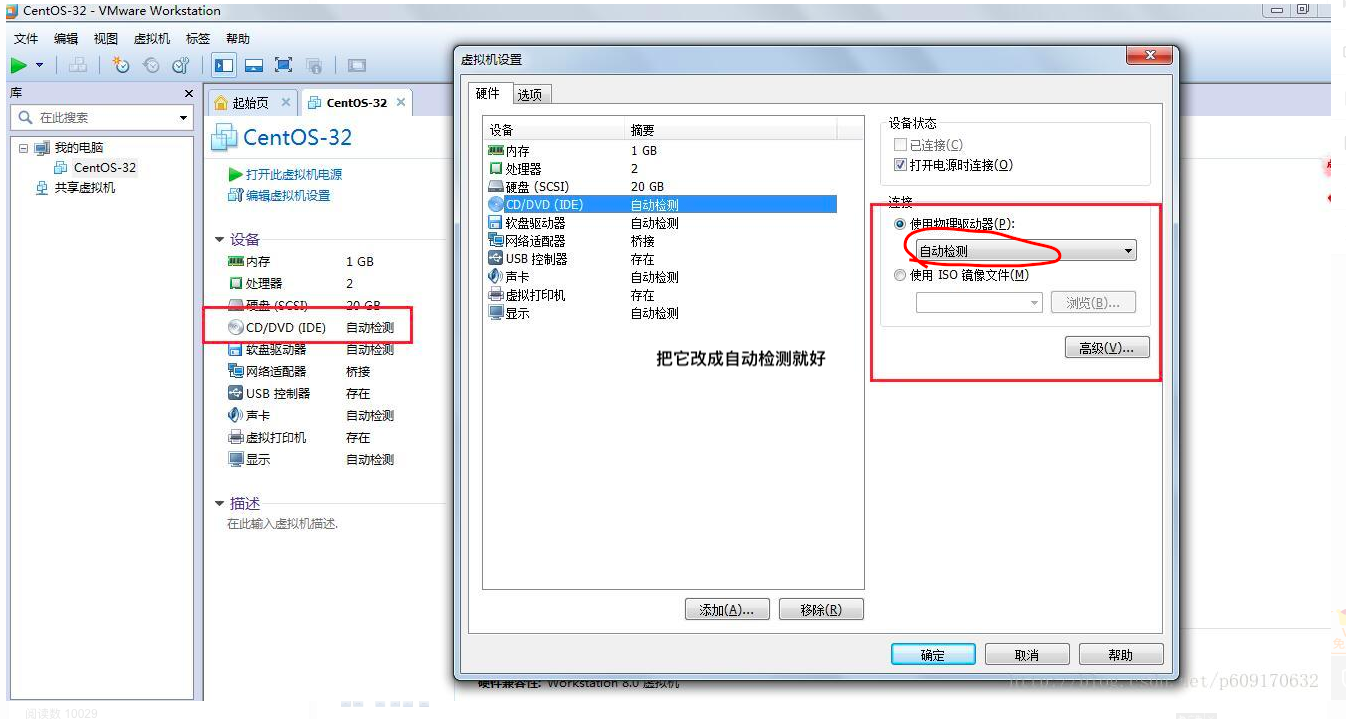
Task: Open the snapshot manager wrench icon
Action: (181, 65)
